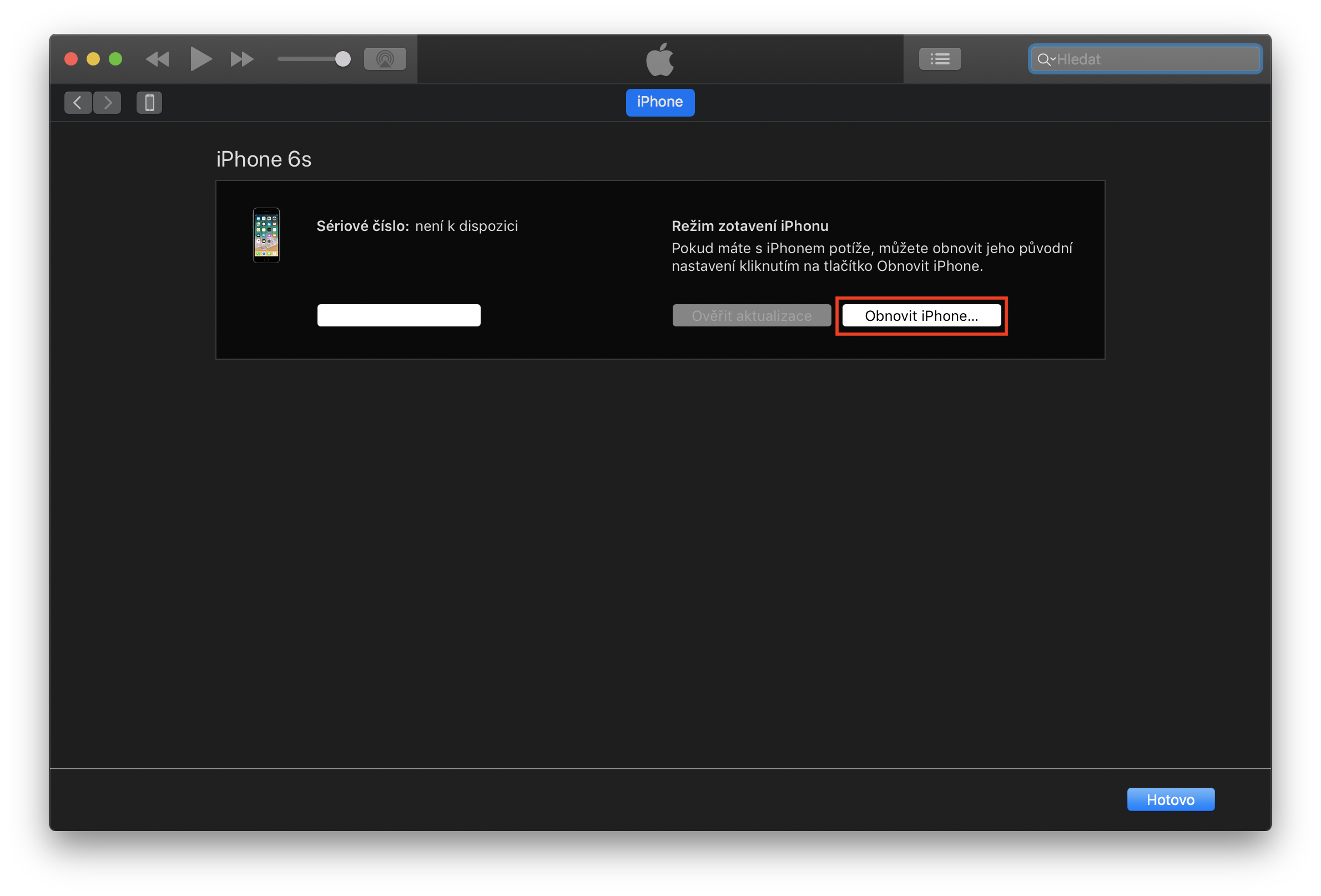This screenshot has height=896, width=1321.
Task: Click the rewind previous track button
Action: (x=158, y=59)
